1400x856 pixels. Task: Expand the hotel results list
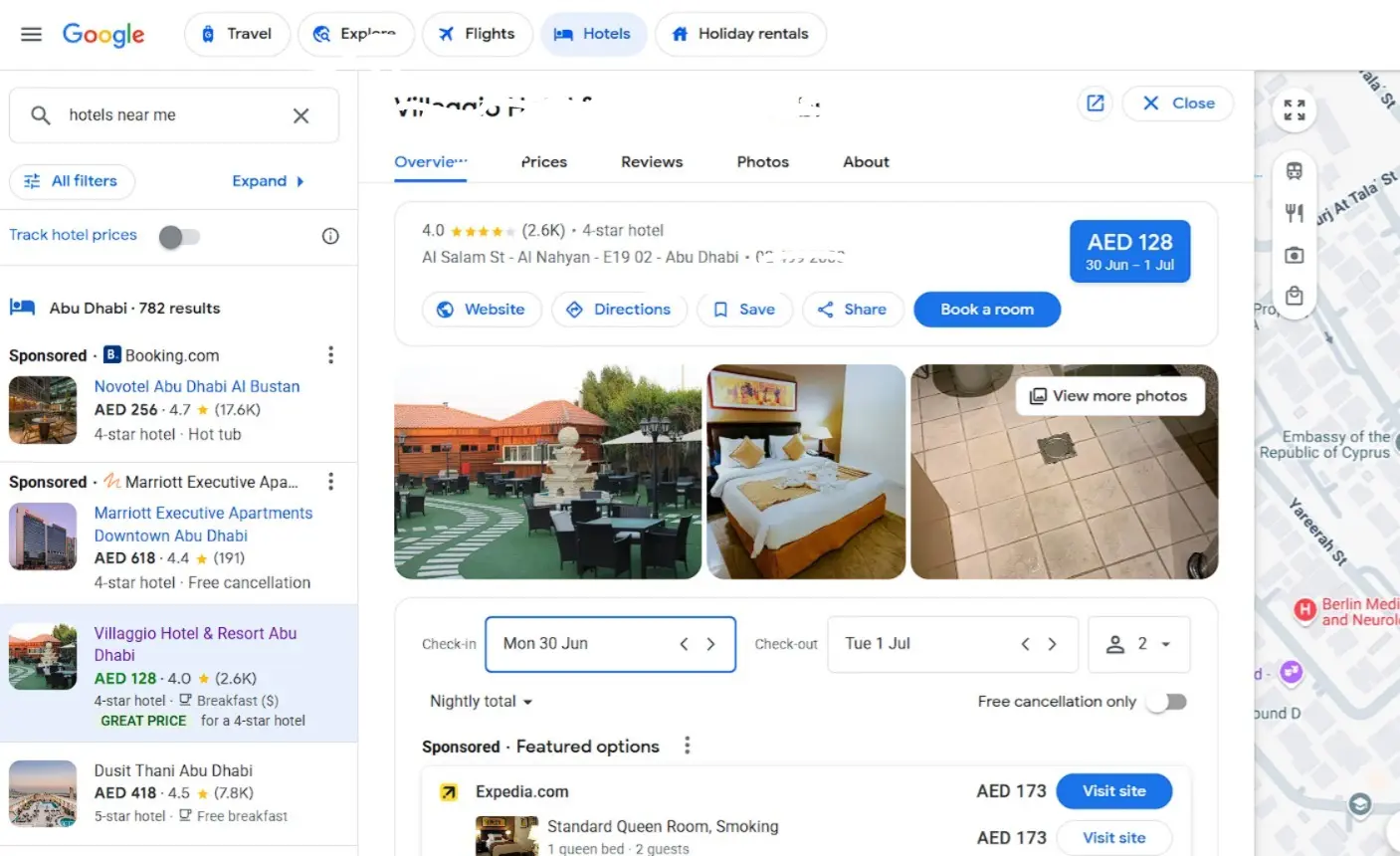269,181
